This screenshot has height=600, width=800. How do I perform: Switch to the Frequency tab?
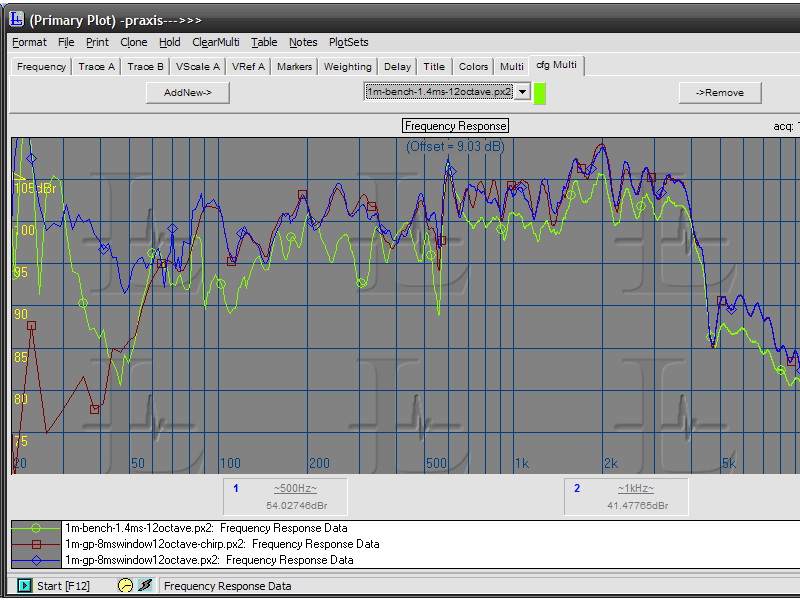click(41, 67)
